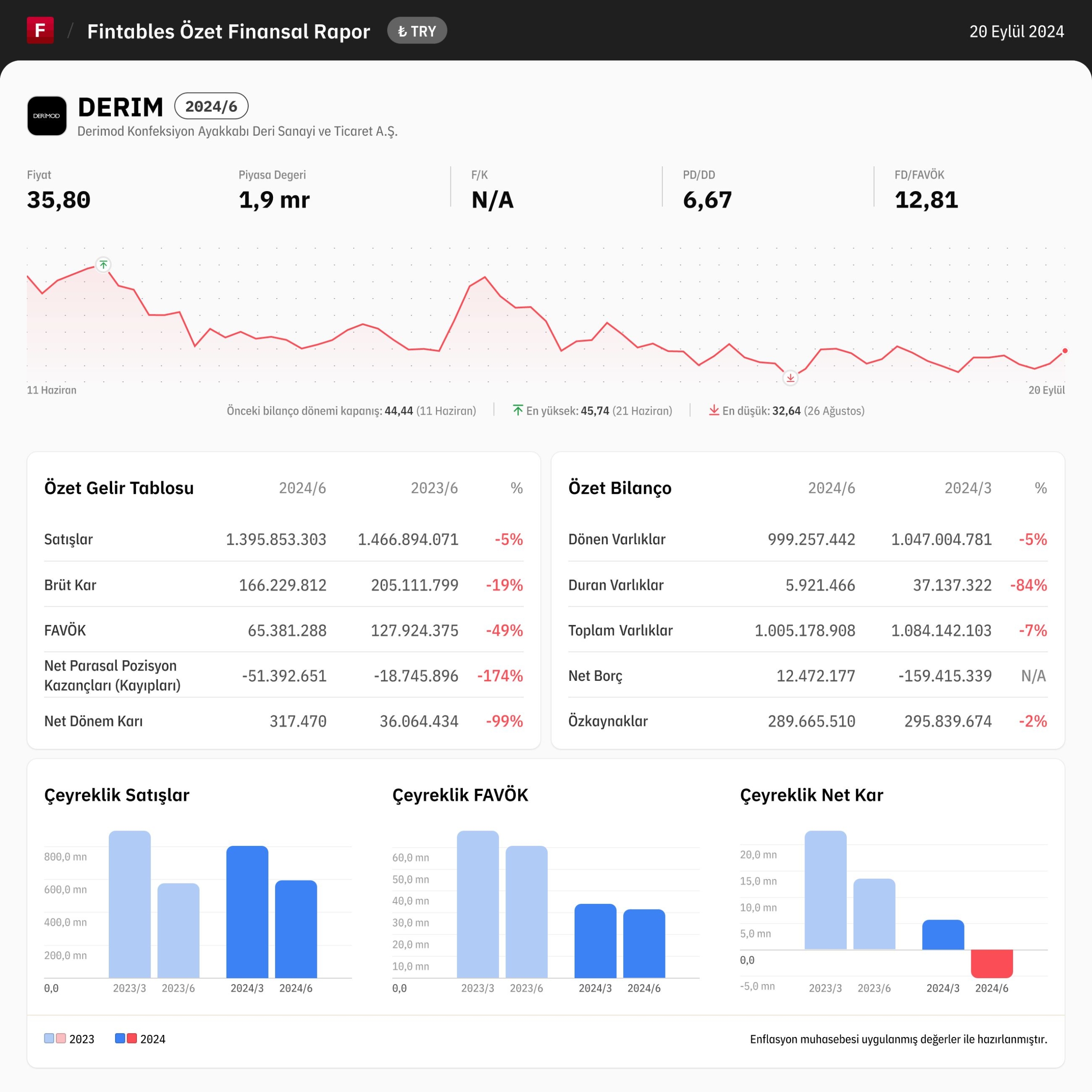Click the green up-arrow icon beside En yüksek
The image size is (1092, 1092).
pyautogui.click(x=518, y=410)
